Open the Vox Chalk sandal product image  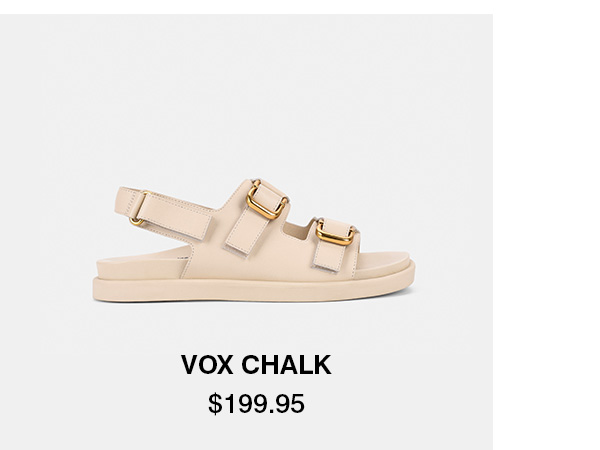(x=254, y=240)
